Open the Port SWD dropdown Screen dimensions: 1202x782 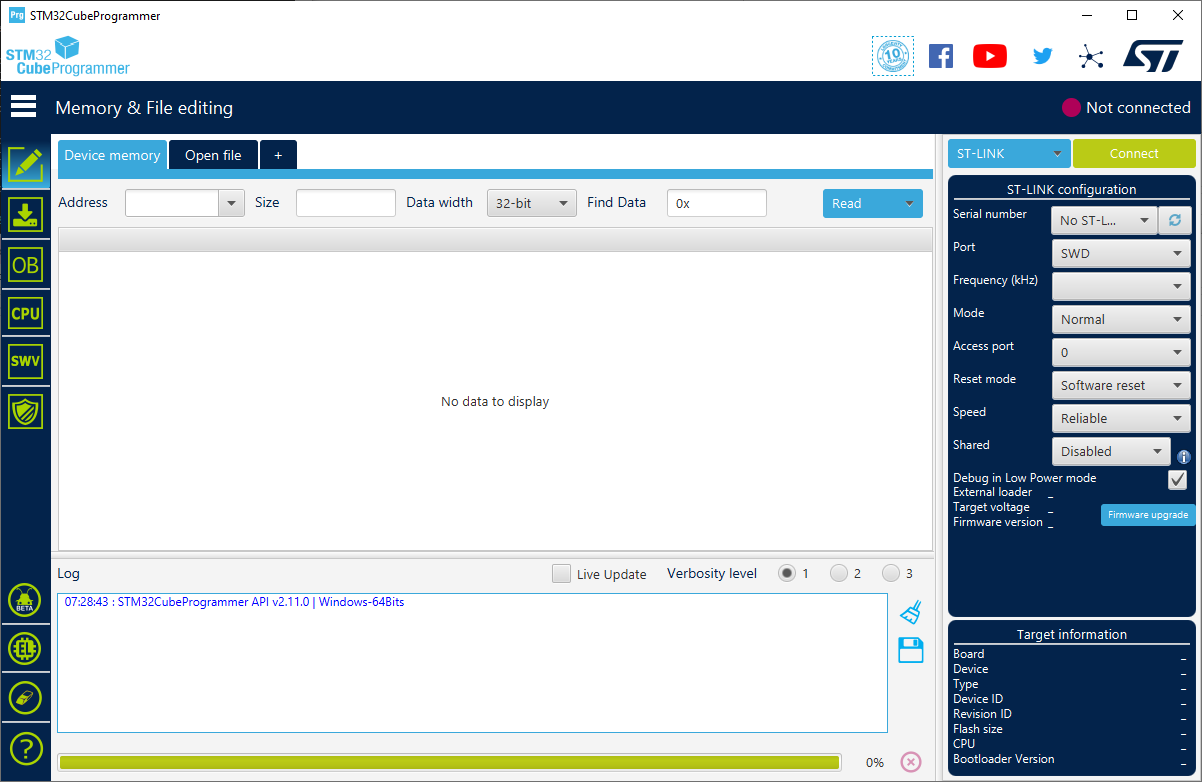pos(1121,253)
